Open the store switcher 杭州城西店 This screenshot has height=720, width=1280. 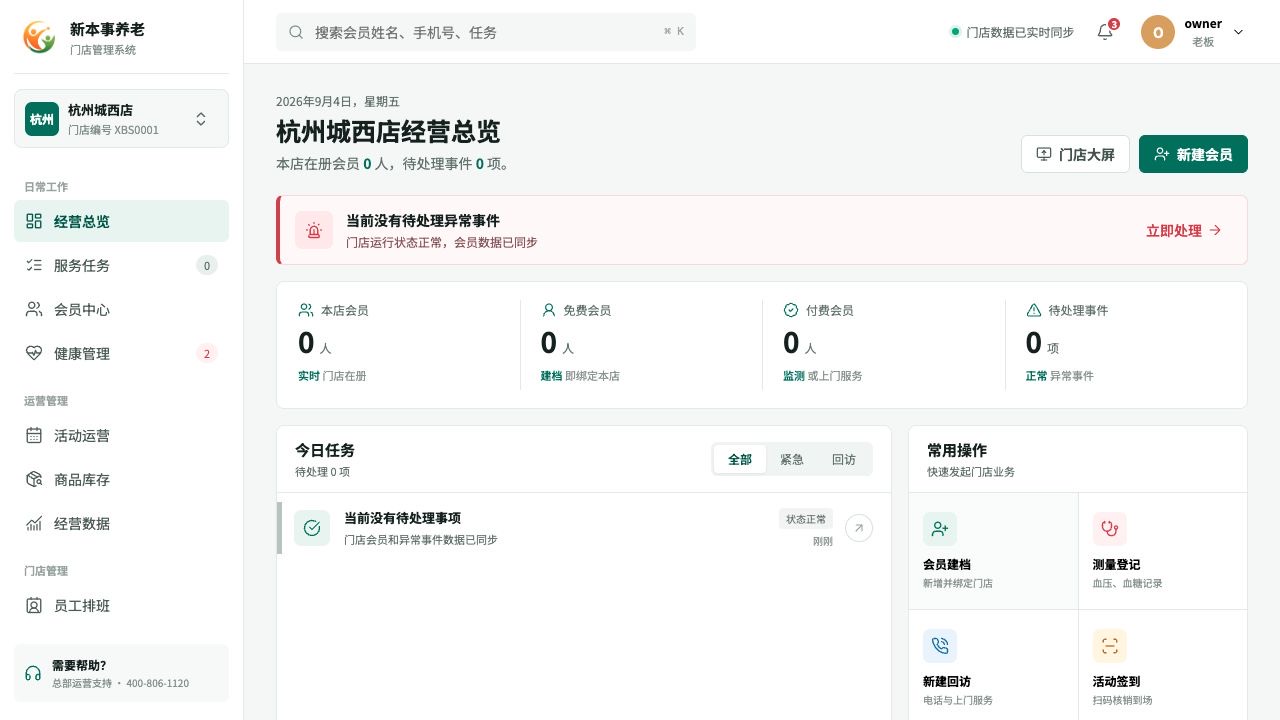pos(121,119)
